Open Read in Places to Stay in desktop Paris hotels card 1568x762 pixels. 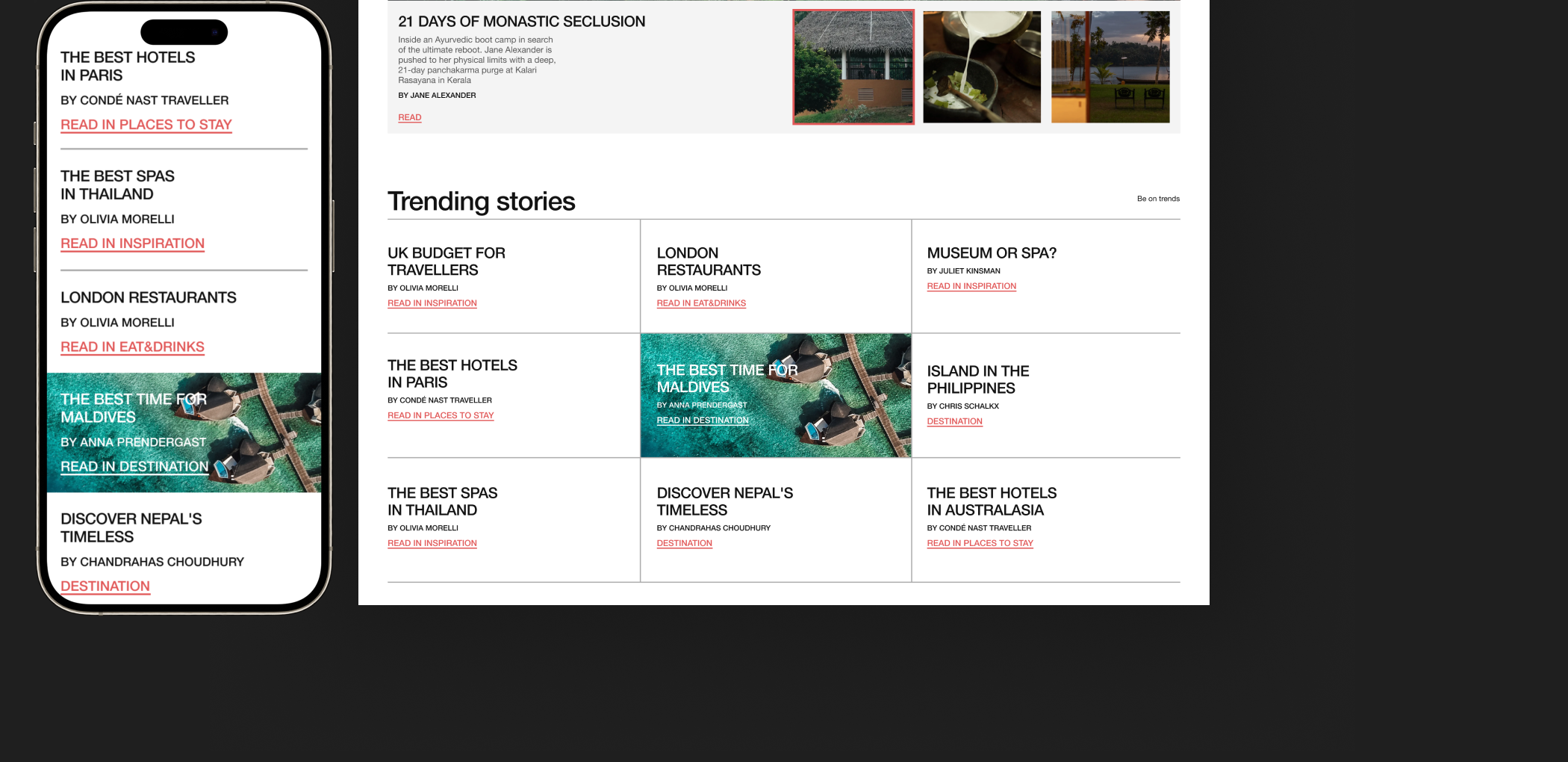coord(441,415)
